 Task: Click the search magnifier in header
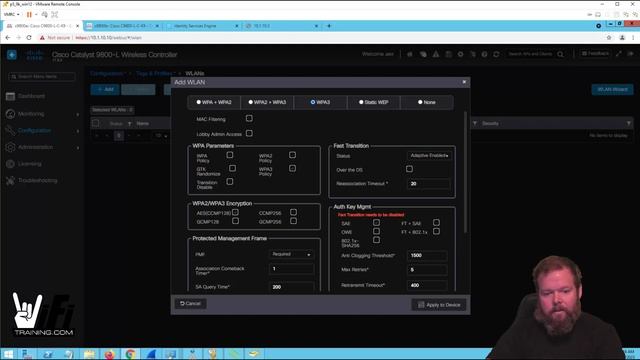click(x=560, y=54)
